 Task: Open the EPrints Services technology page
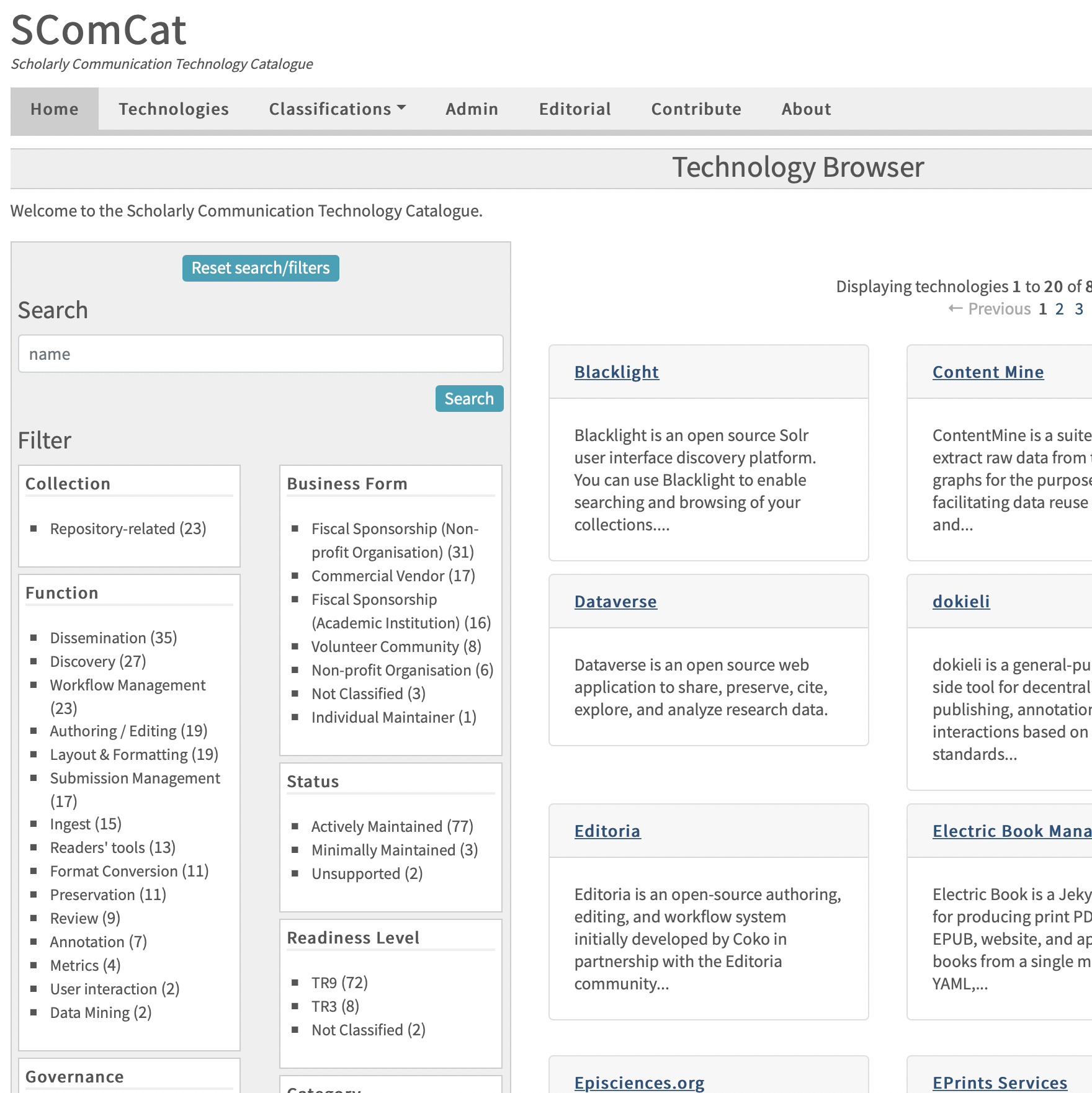[x=1000, y=1082]
